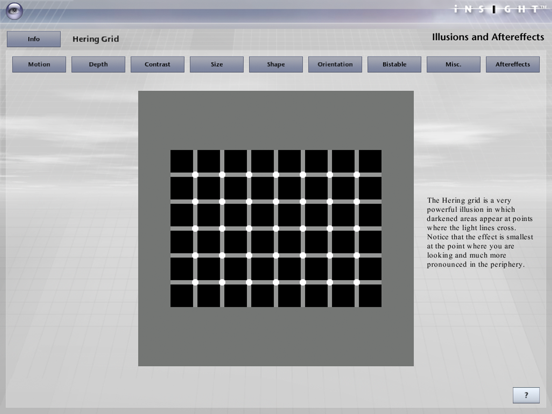Go to the Shape category
Viewport: 552px width, 414px height.
coord(276,64)
